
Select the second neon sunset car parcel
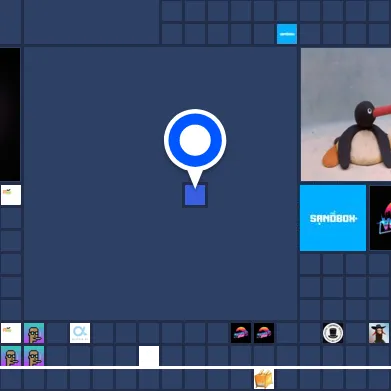click(x=264, y=333)
